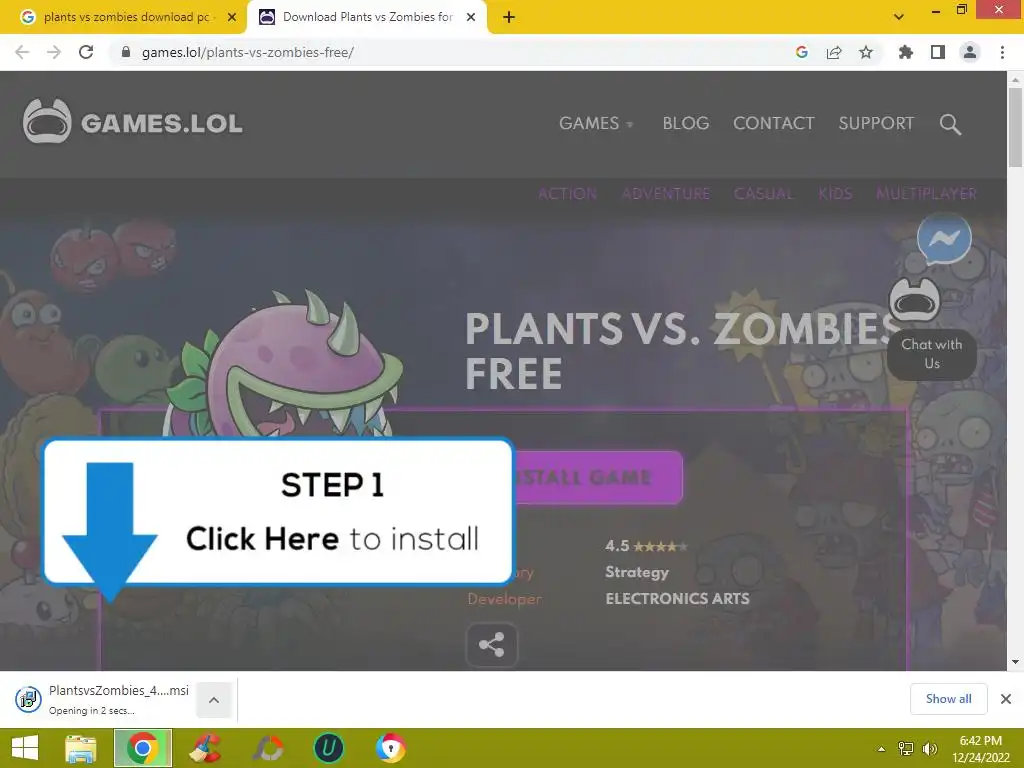This screenshot has height=768, width=1024.
Task: Open the Extensions puzzle icon
Action: point(906,52)
